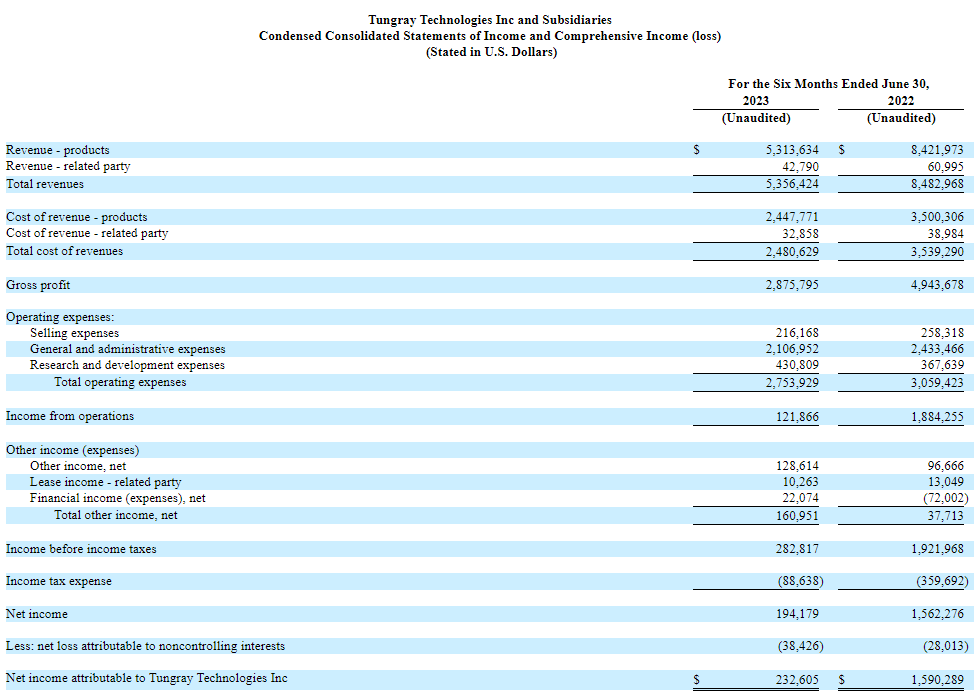The width and height of the screenshot is (977, 696).
Task: Select the value 2,433,466
Action: click(936, 349)
